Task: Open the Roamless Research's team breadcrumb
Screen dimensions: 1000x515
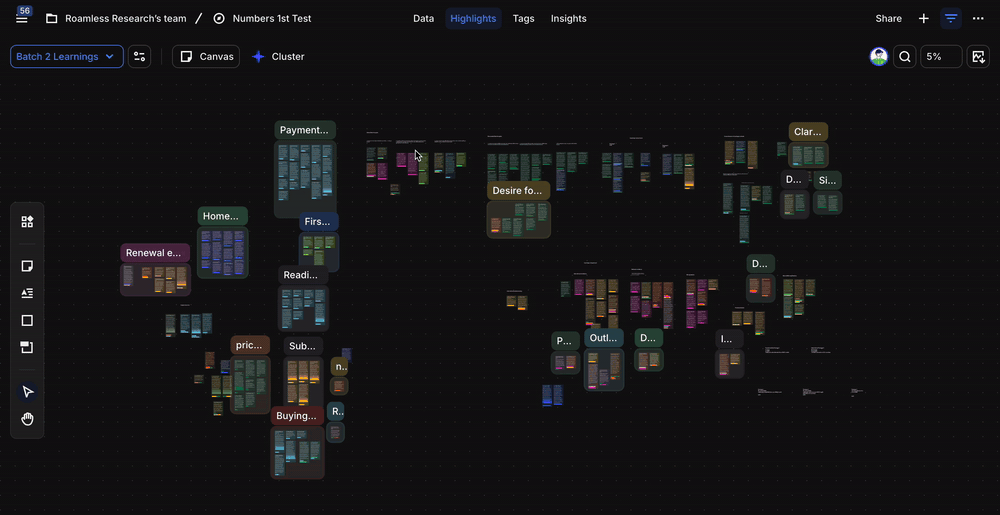Action: tap(126, 18)
